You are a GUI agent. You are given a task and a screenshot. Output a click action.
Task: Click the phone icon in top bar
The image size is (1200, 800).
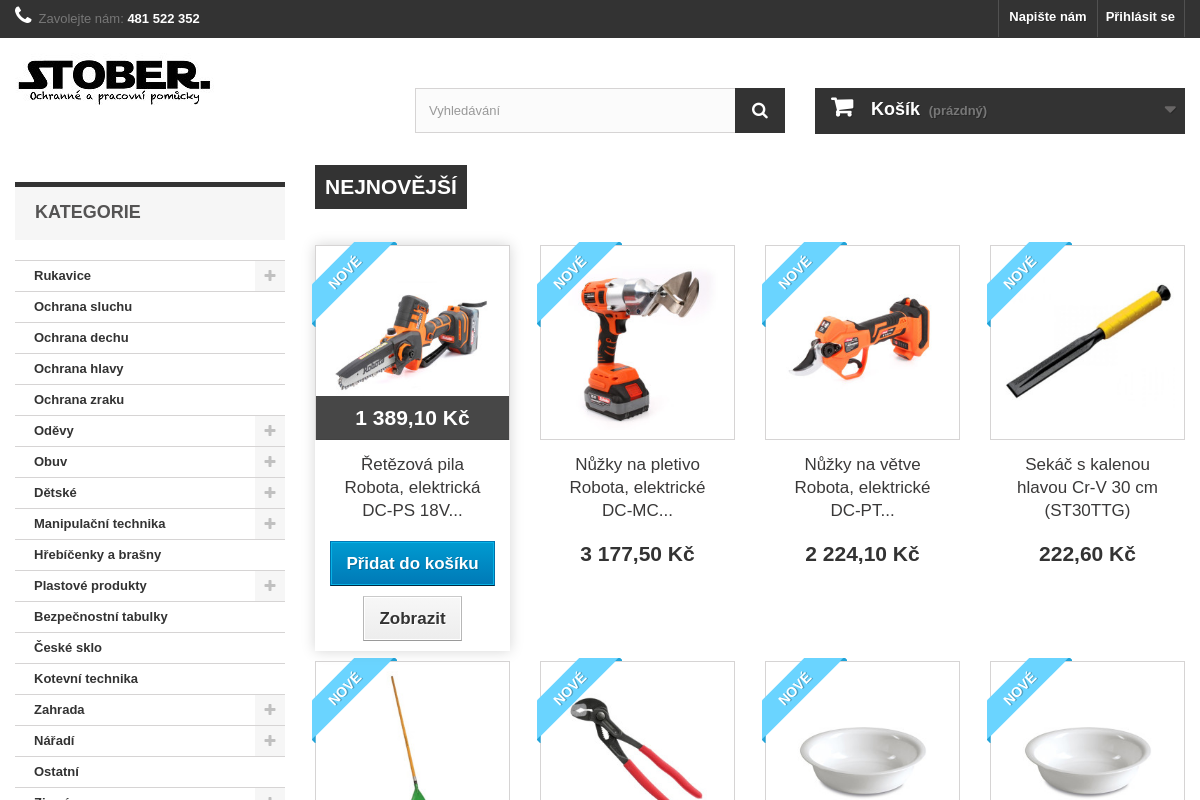[x=23, y=15]
